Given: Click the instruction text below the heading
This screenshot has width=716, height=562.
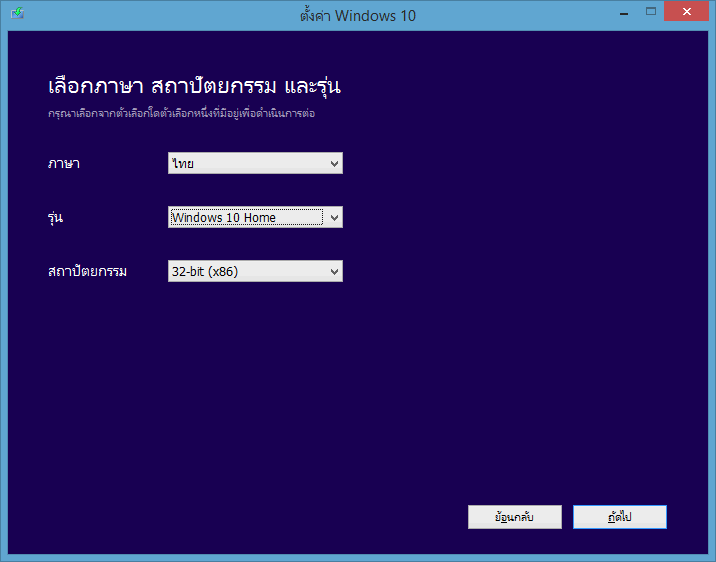Looking at the screenshot, I should (x=181, y=114).
